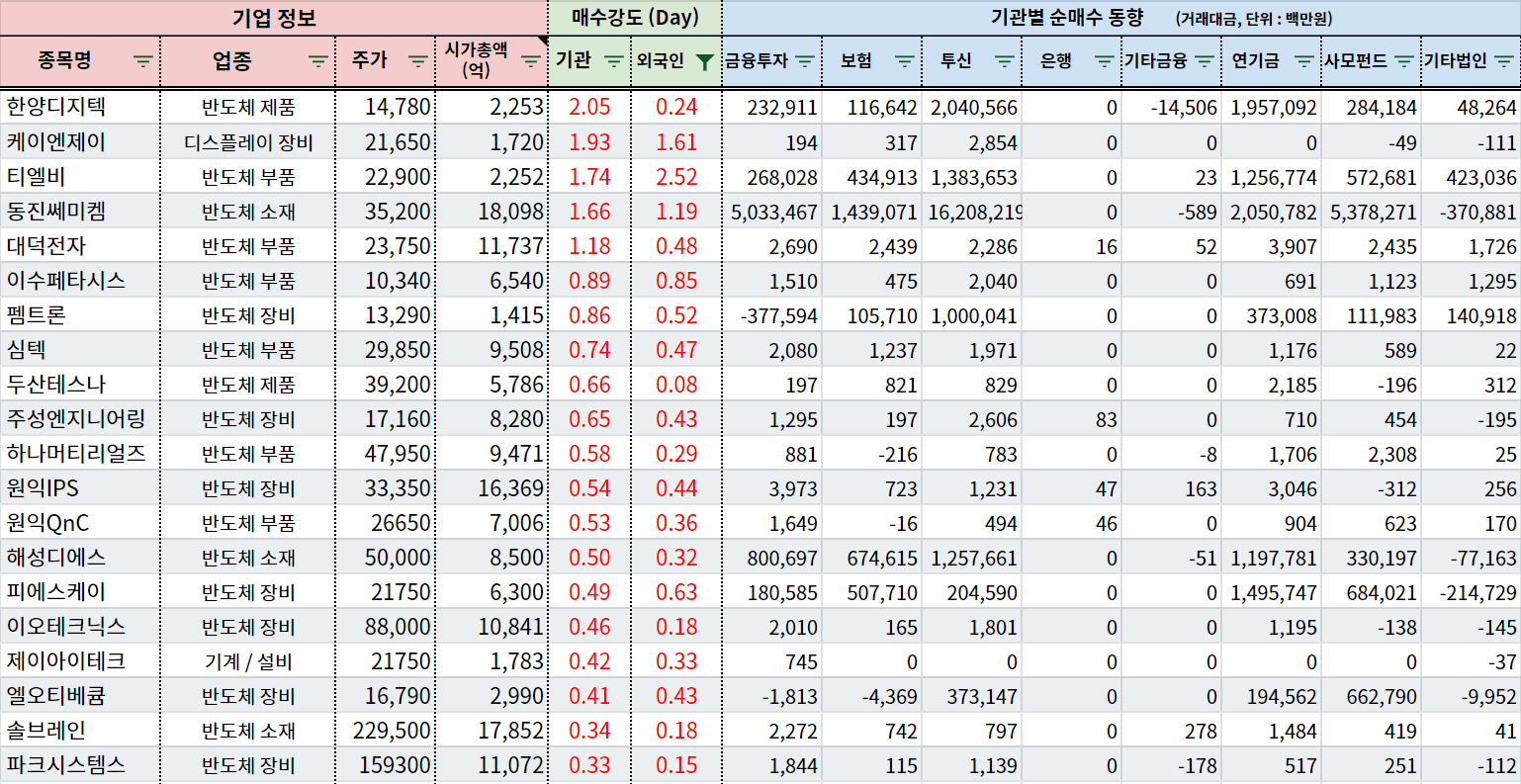Open the 기관 column filter dropdown
Screen dimensions: 1521x784
click(613, 61)
